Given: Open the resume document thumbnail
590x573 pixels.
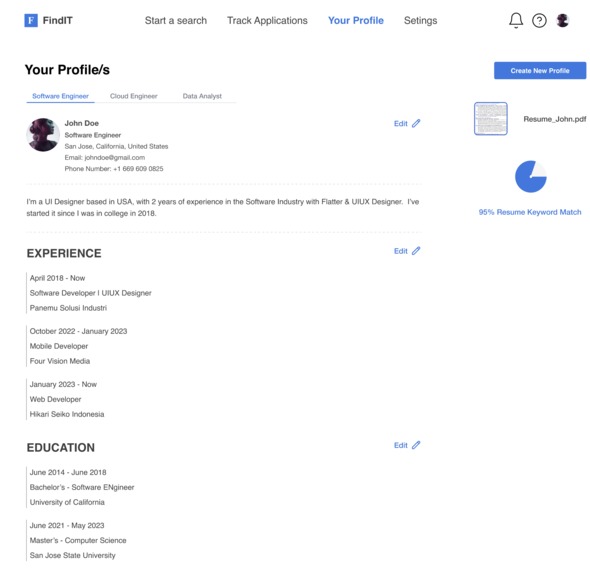Looking at the screenshot, I should (491, 119).
